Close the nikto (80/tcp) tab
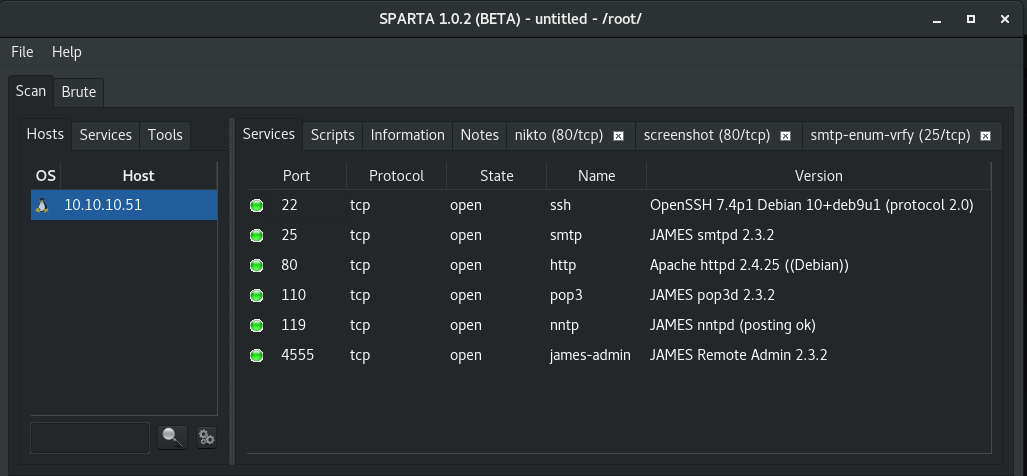This screenshot has width=1027, height=476. coord(618,136)
